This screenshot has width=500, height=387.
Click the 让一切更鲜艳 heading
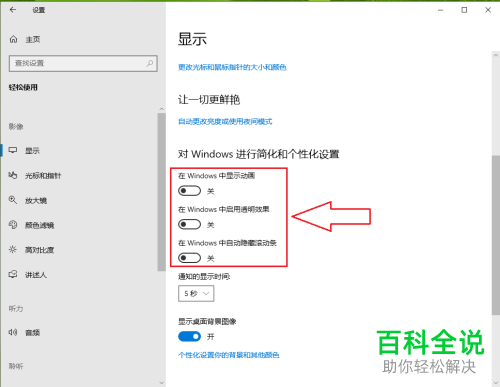tap(209, 99)
